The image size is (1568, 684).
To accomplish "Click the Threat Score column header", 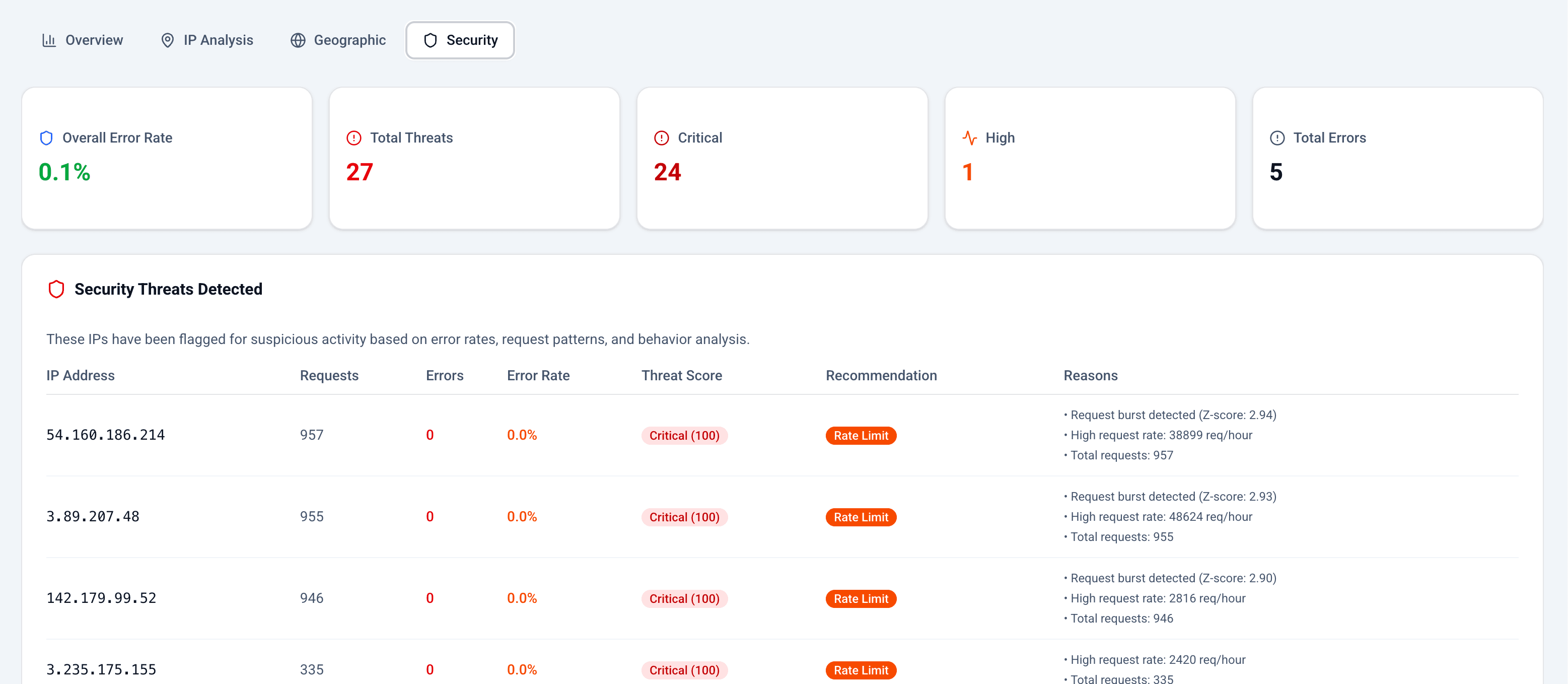I will tap(682, 376).
